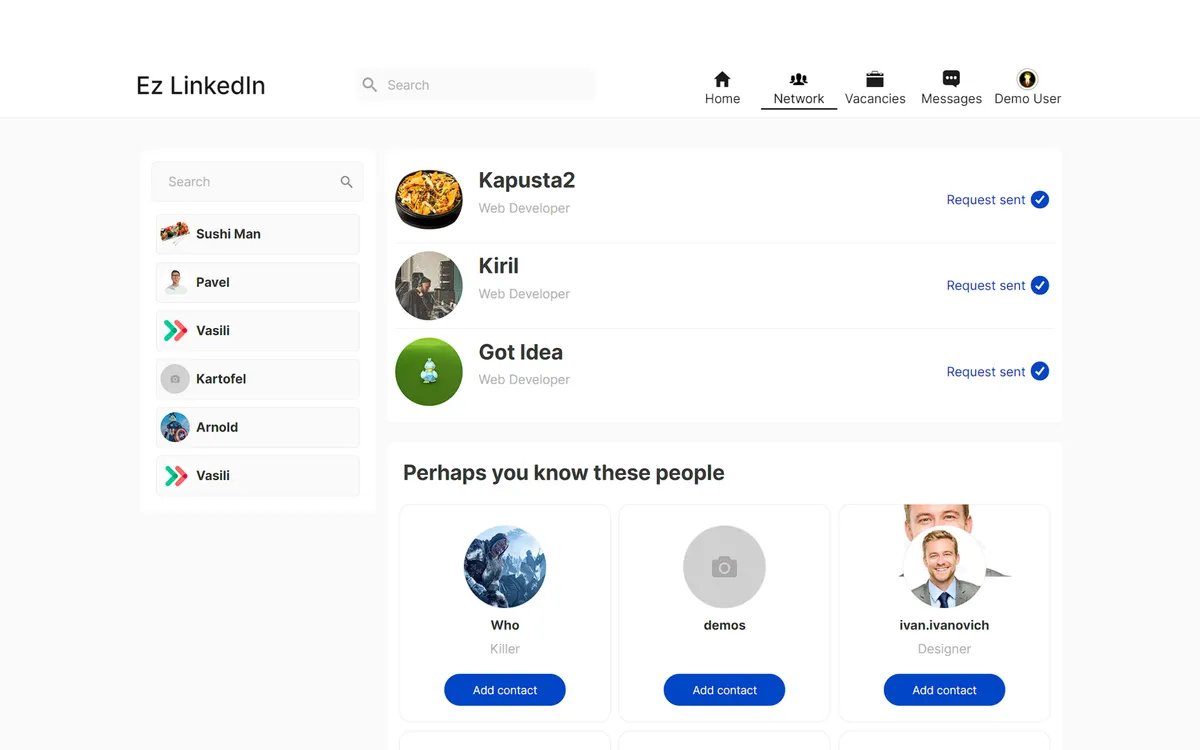Open ivan.ivanovich's profile photo
Image resolution: width=1200 pixels, height=750 pixels.
click(944, 567)
